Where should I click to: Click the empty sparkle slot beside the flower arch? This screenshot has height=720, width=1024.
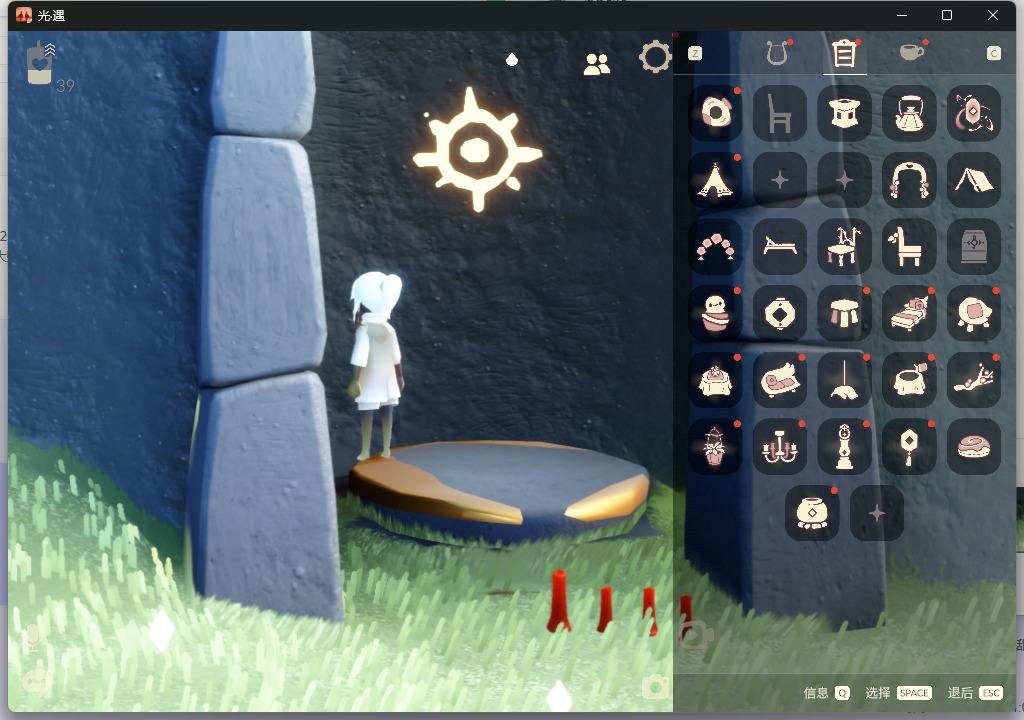[844, 180]
